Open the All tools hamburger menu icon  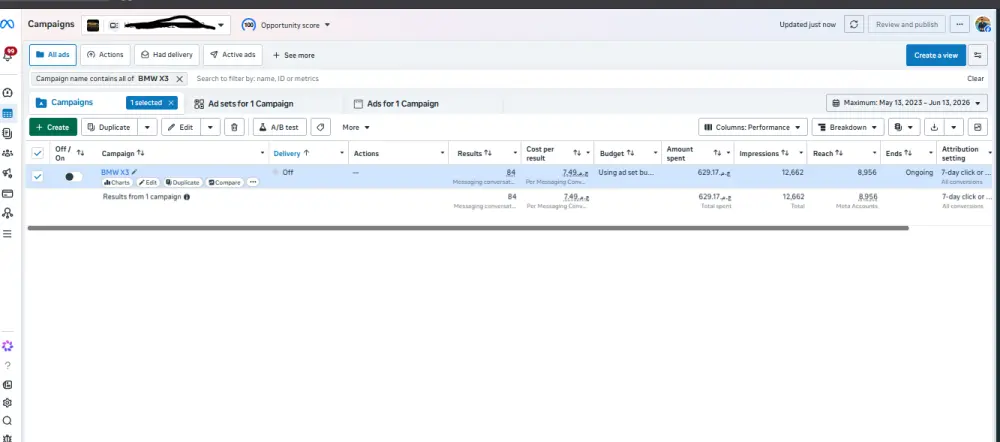pyautogui.click(x=8, y=234)
